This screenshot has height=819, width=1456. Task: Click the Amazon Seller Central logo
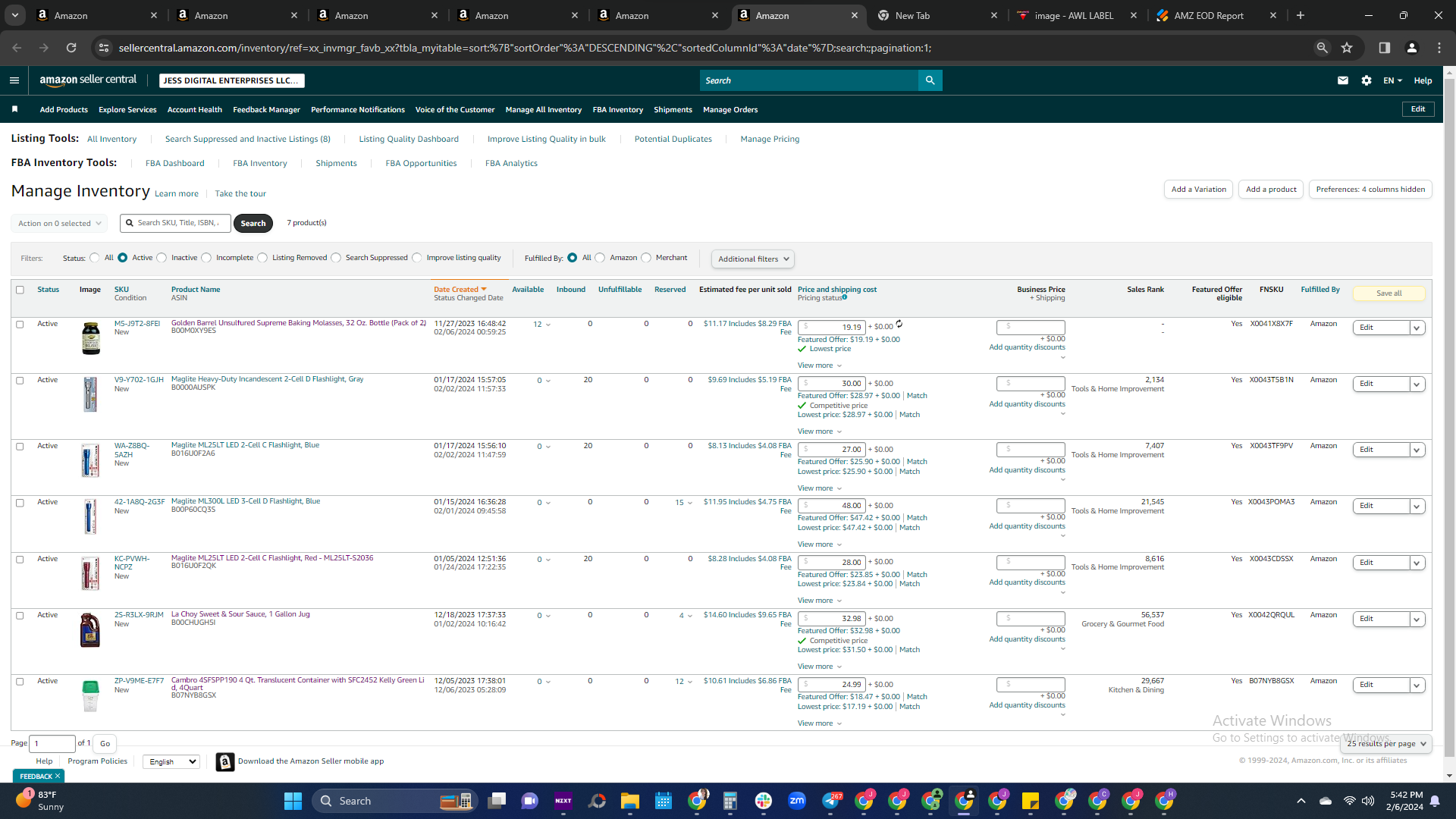point(88,80)
